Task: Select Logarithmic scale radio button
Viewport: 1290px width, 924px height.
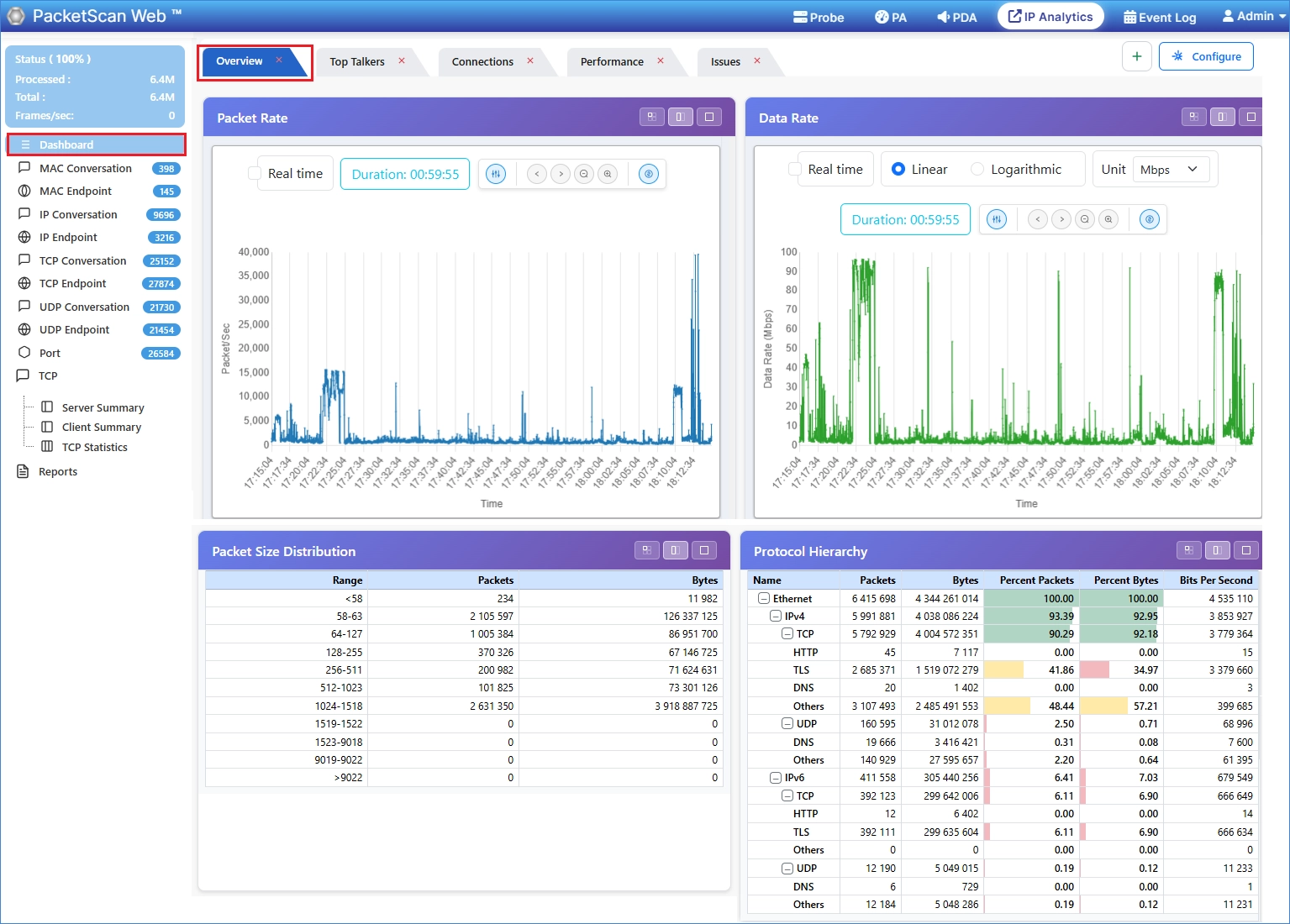Action: point(977,169)
